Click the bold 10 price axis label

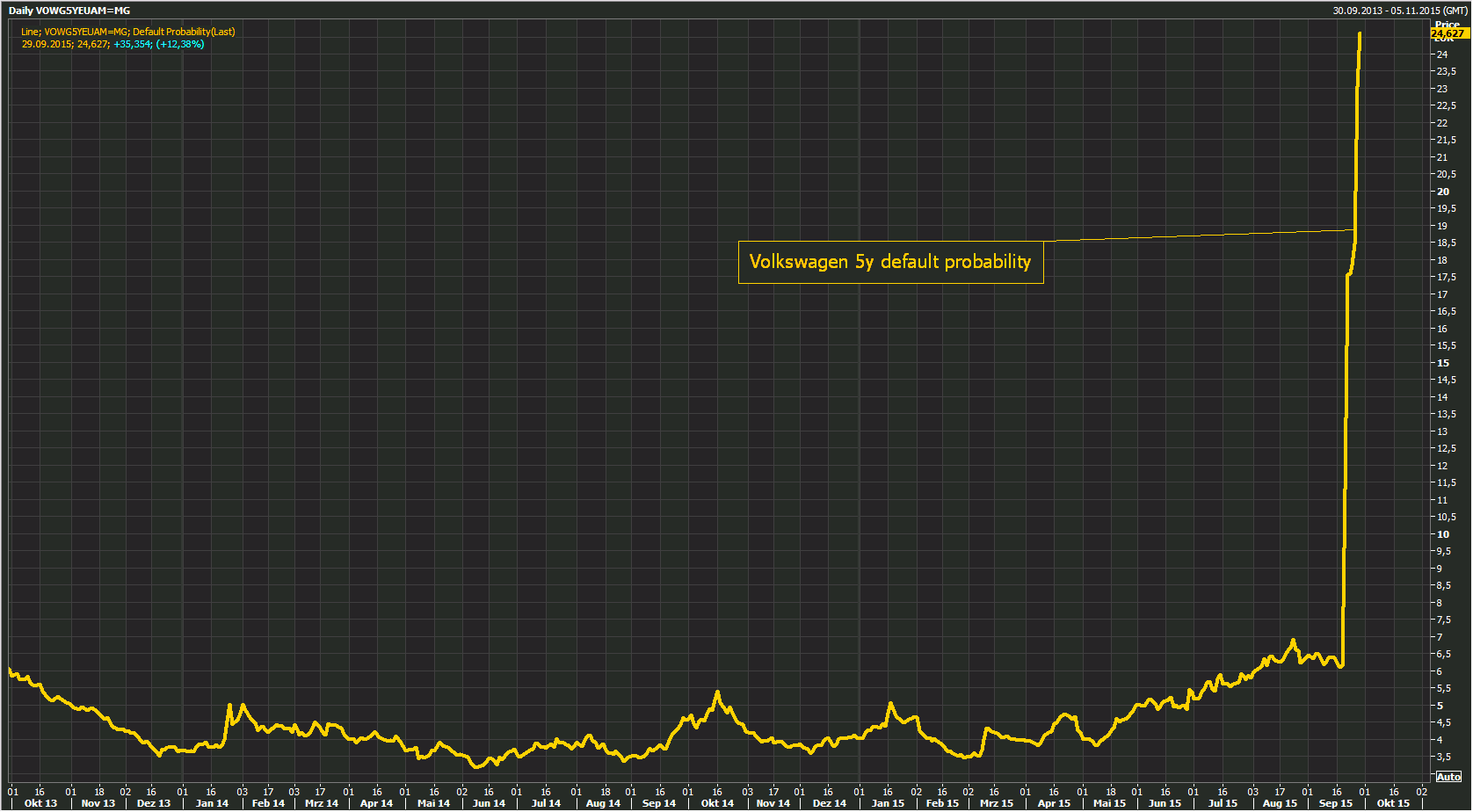pyautogui.click(x=1443, y=534)
